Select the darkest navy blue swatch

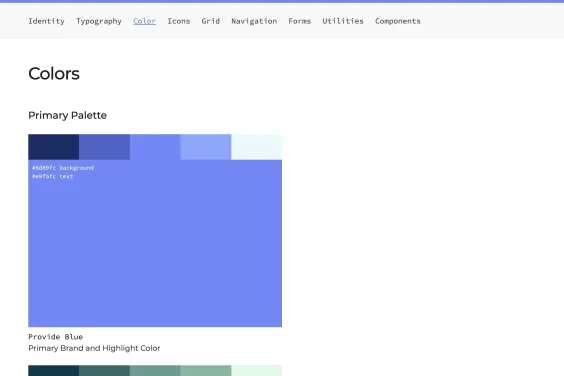pos(54,147)
